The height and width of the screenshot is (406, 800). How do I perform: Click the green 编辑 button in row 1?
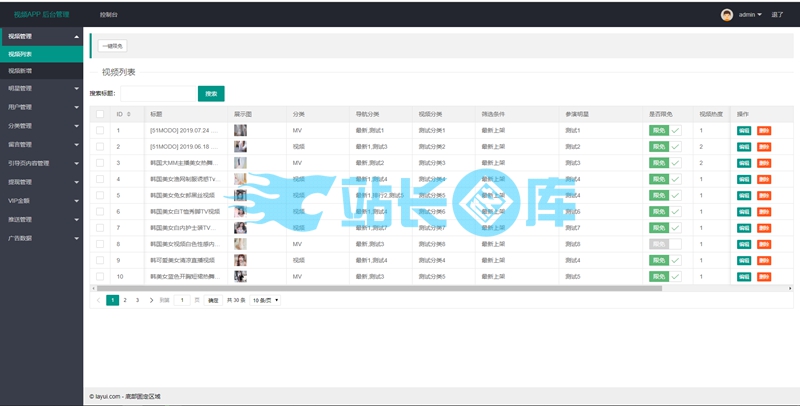[744, 130]
